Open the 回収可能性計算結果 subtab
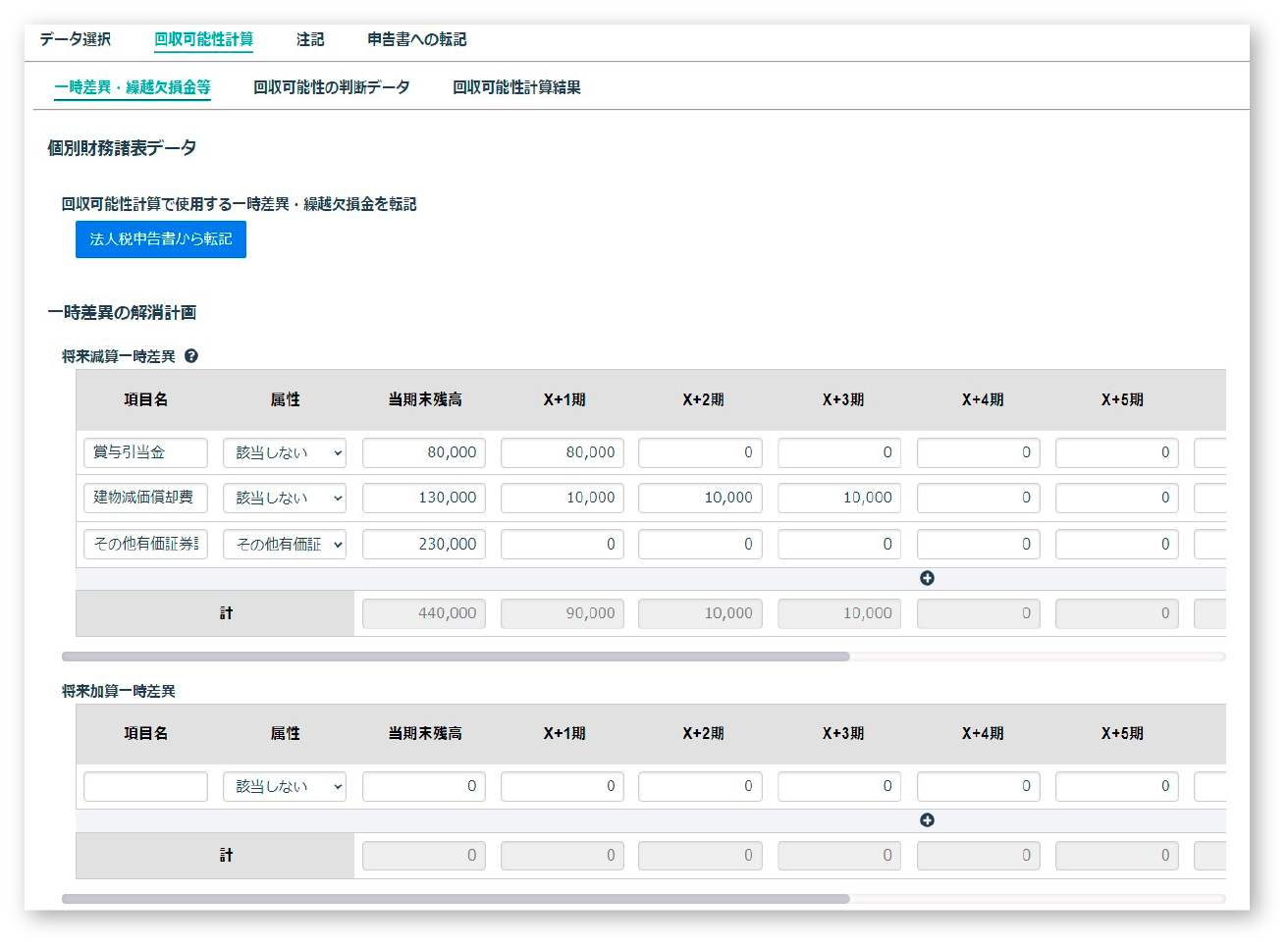Viewport: 1288px width, 948px height. pos(515,86)
